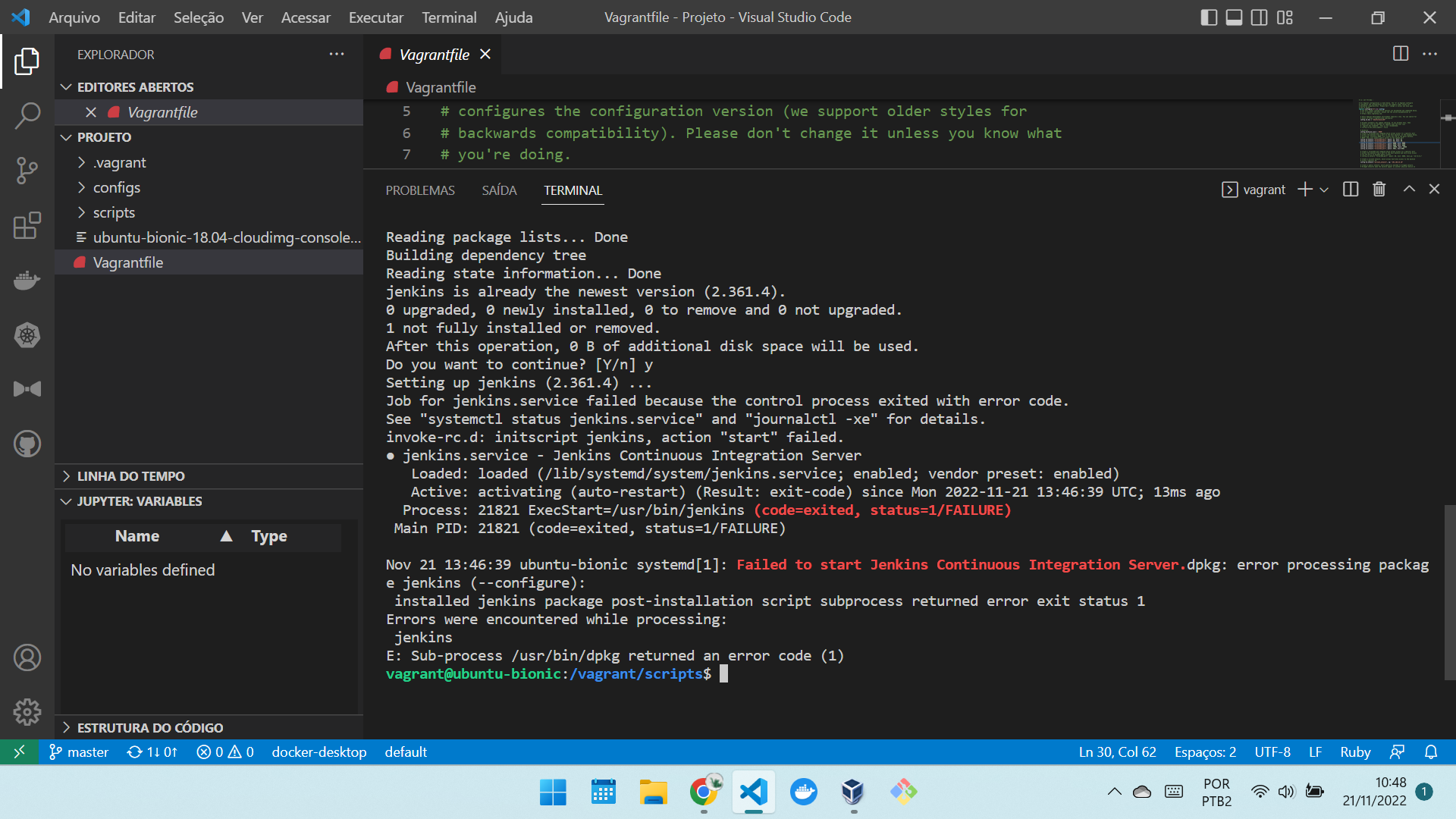Open Google Chrome from taskbar
1456x819 pixels.
tap(704, 792)
